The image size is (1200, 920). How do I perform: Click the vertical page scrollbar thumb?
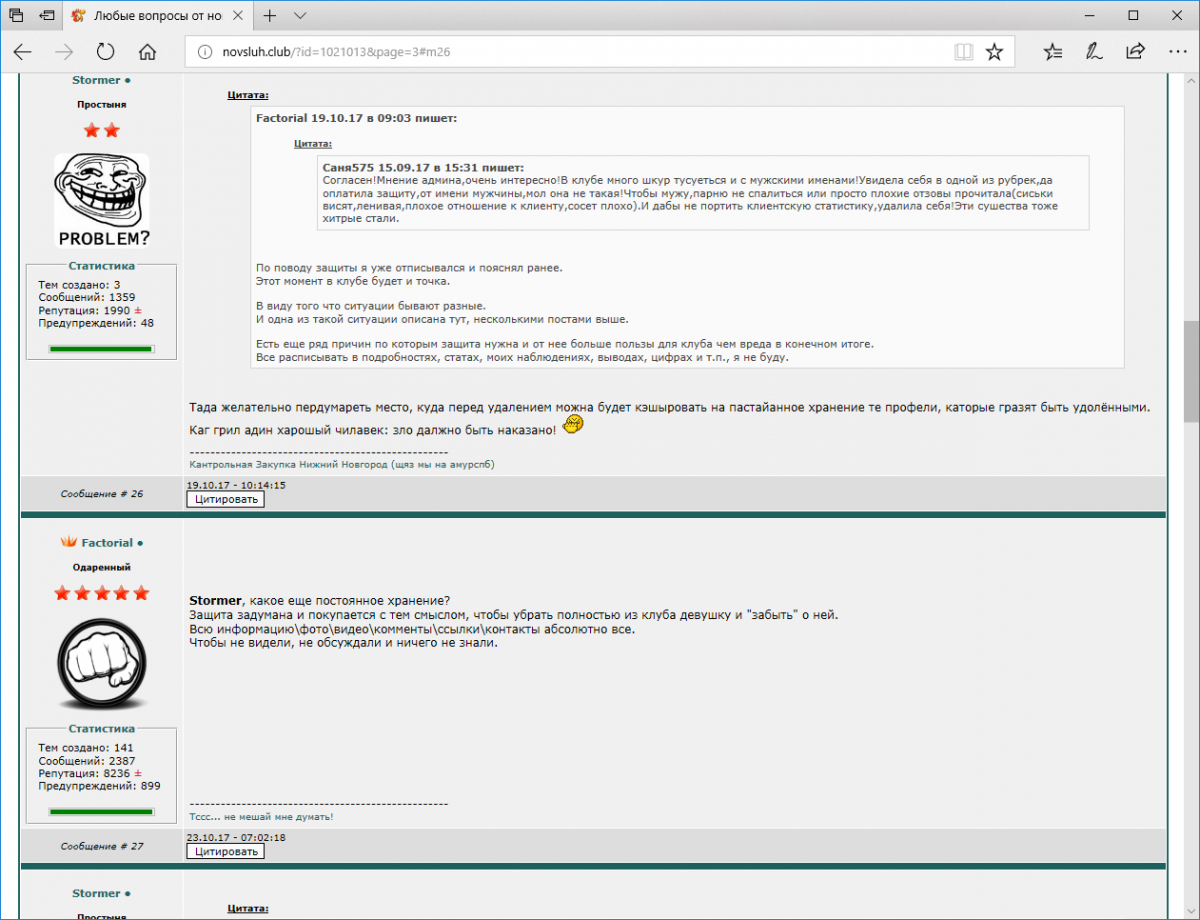(x=1191, y=370)
